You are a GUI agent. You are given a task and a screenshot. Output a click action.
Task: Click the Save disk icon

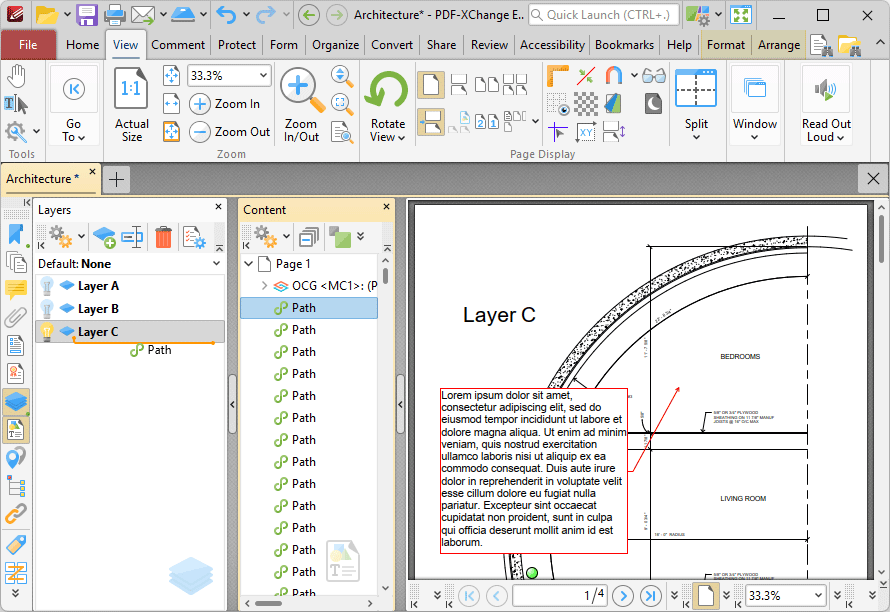[x=87, y=15]
